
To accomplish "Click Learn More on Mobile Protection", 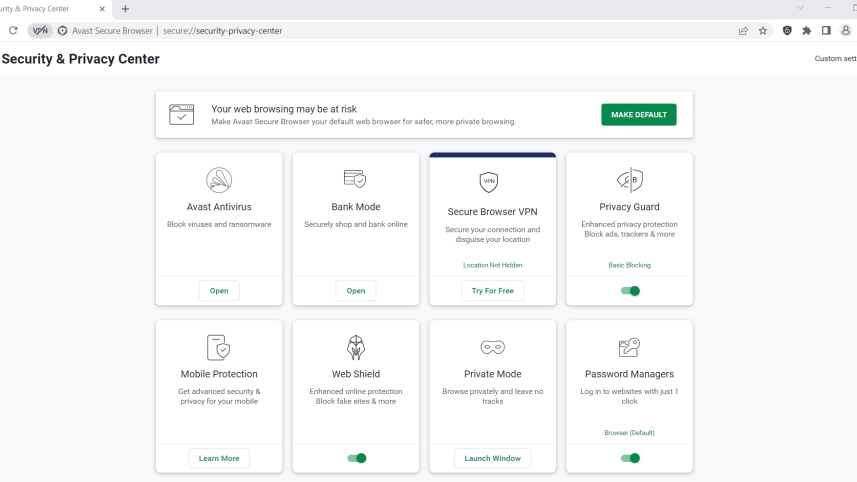I will 219,458.
